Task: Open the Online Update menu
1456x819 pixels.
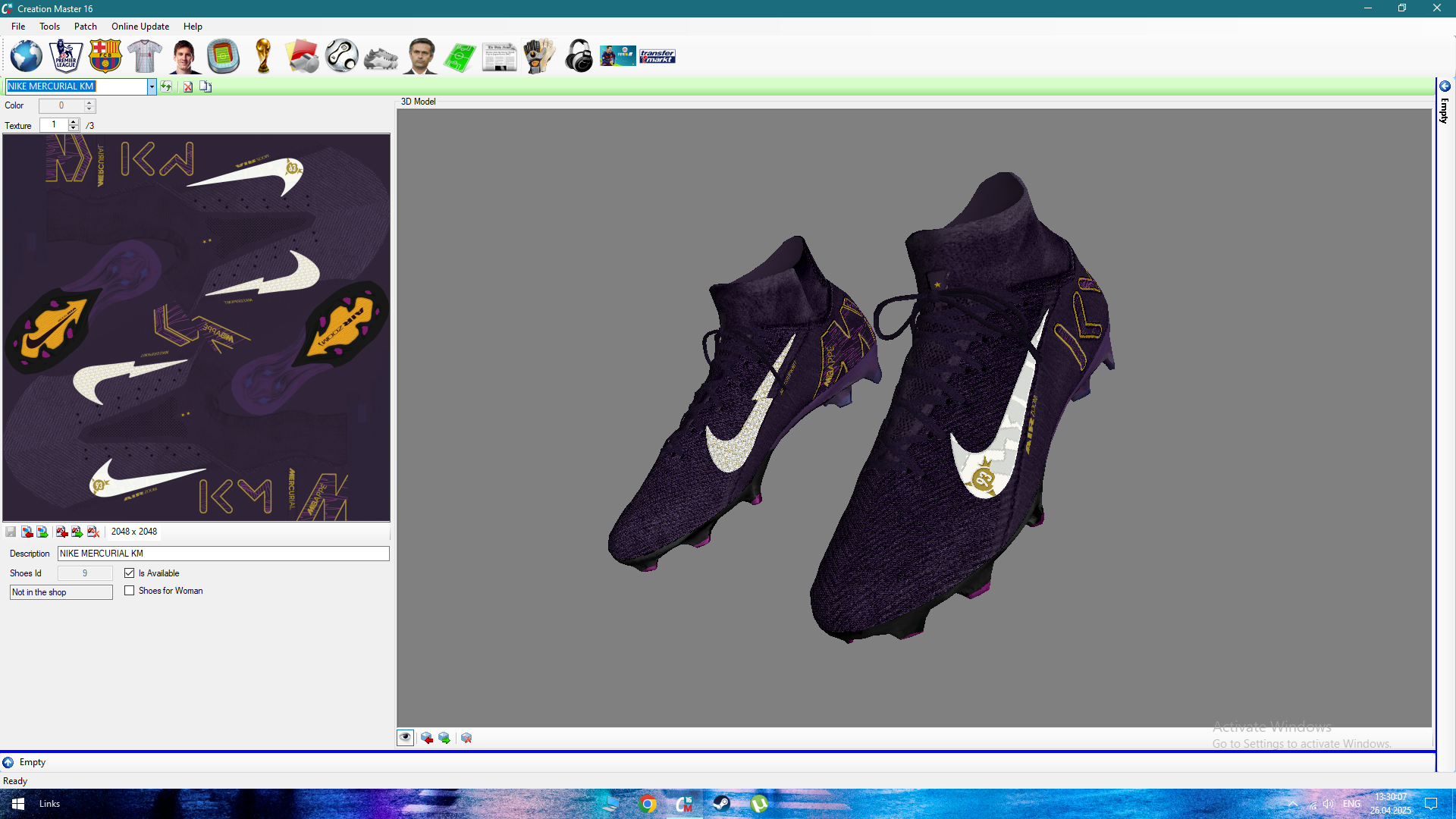Action: point(140,27)
